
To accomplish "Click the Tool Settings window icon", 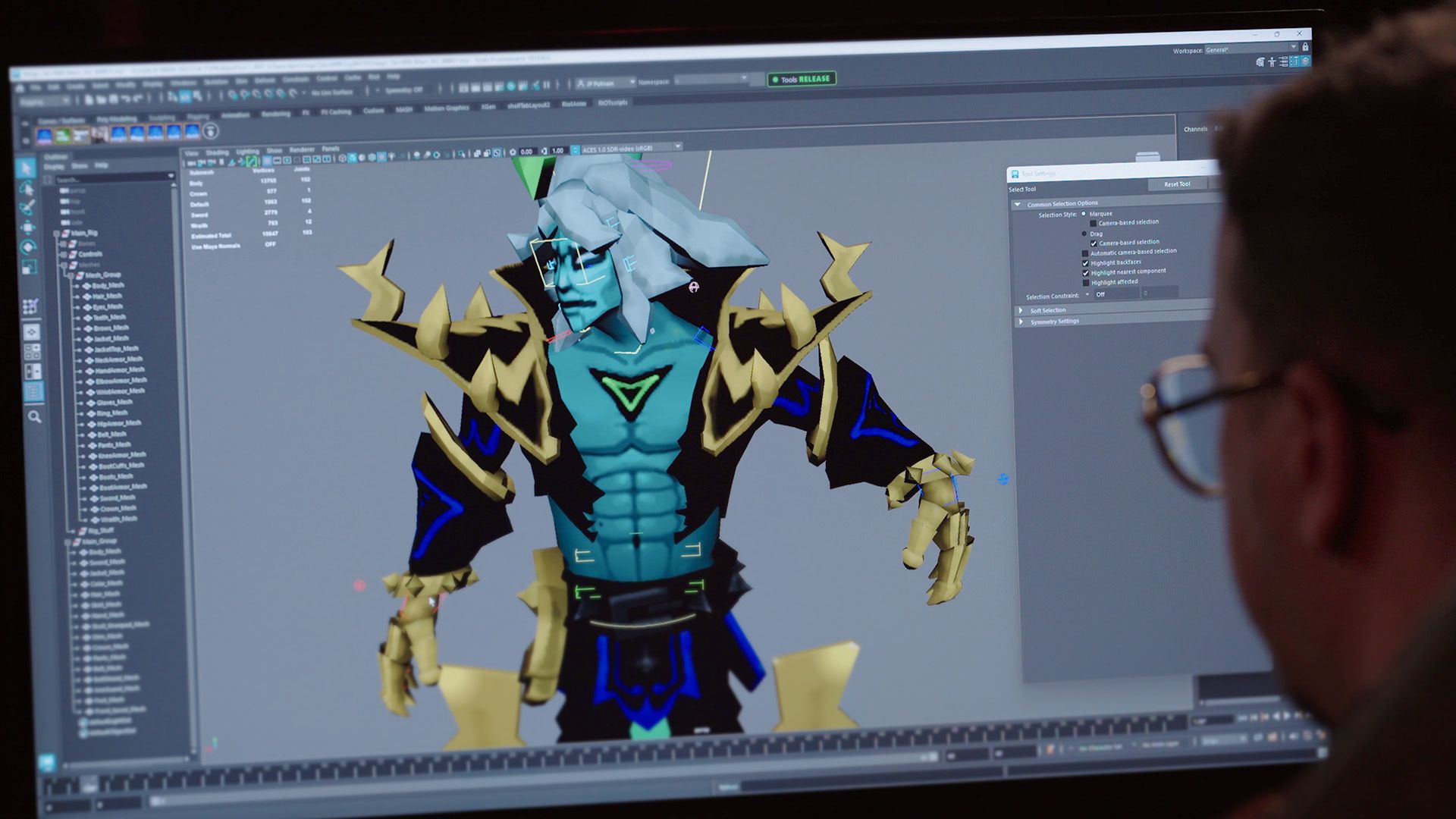I will click(1015, 174).
